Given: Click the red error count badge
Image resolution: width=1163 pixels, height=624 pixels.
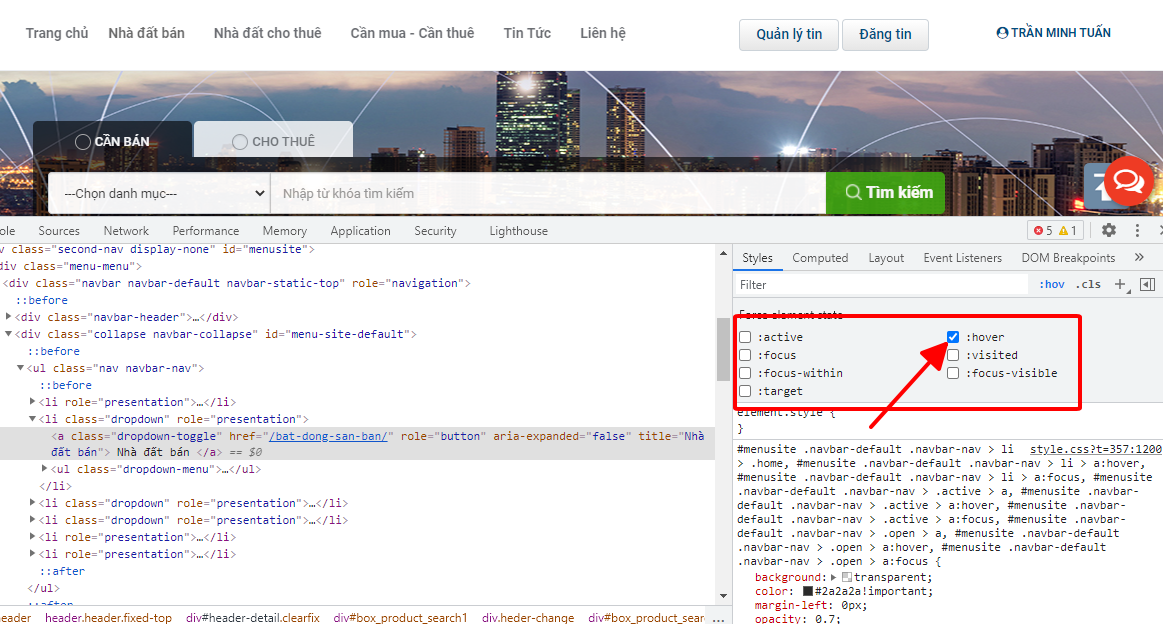Looking at the screenshot, I should [1044, 231].
